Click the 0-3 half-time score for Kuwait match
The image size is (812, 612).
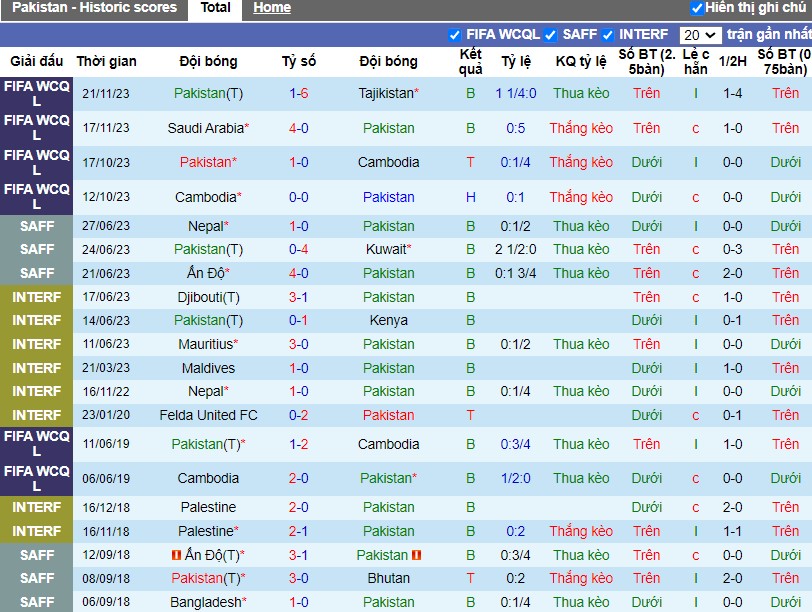pyautogui.click(x=733, y=250)
